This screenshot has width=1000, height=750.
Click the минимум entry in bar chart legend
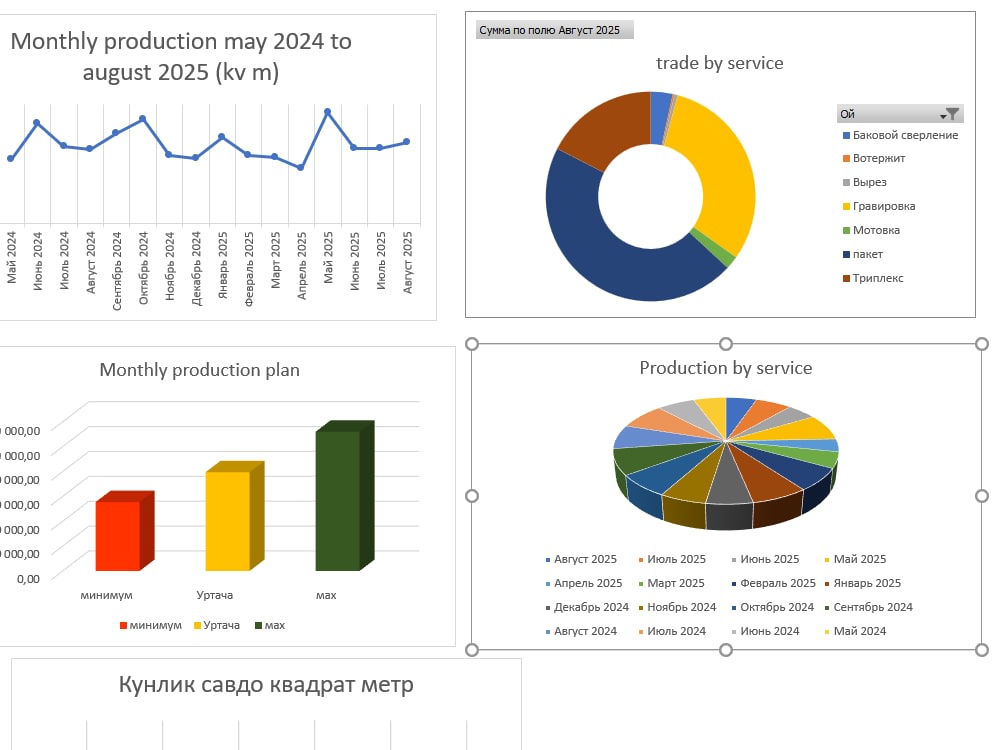tap(151, 626)
